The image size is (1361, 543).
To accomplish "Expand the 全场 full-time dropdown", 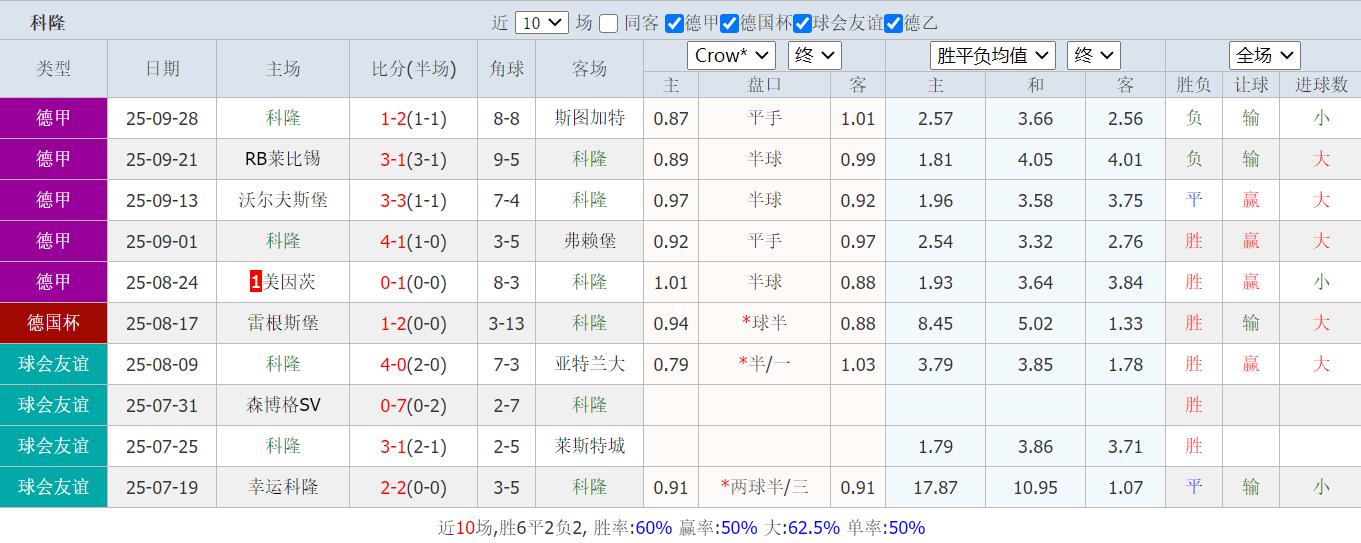I will tap(1264, 55).
